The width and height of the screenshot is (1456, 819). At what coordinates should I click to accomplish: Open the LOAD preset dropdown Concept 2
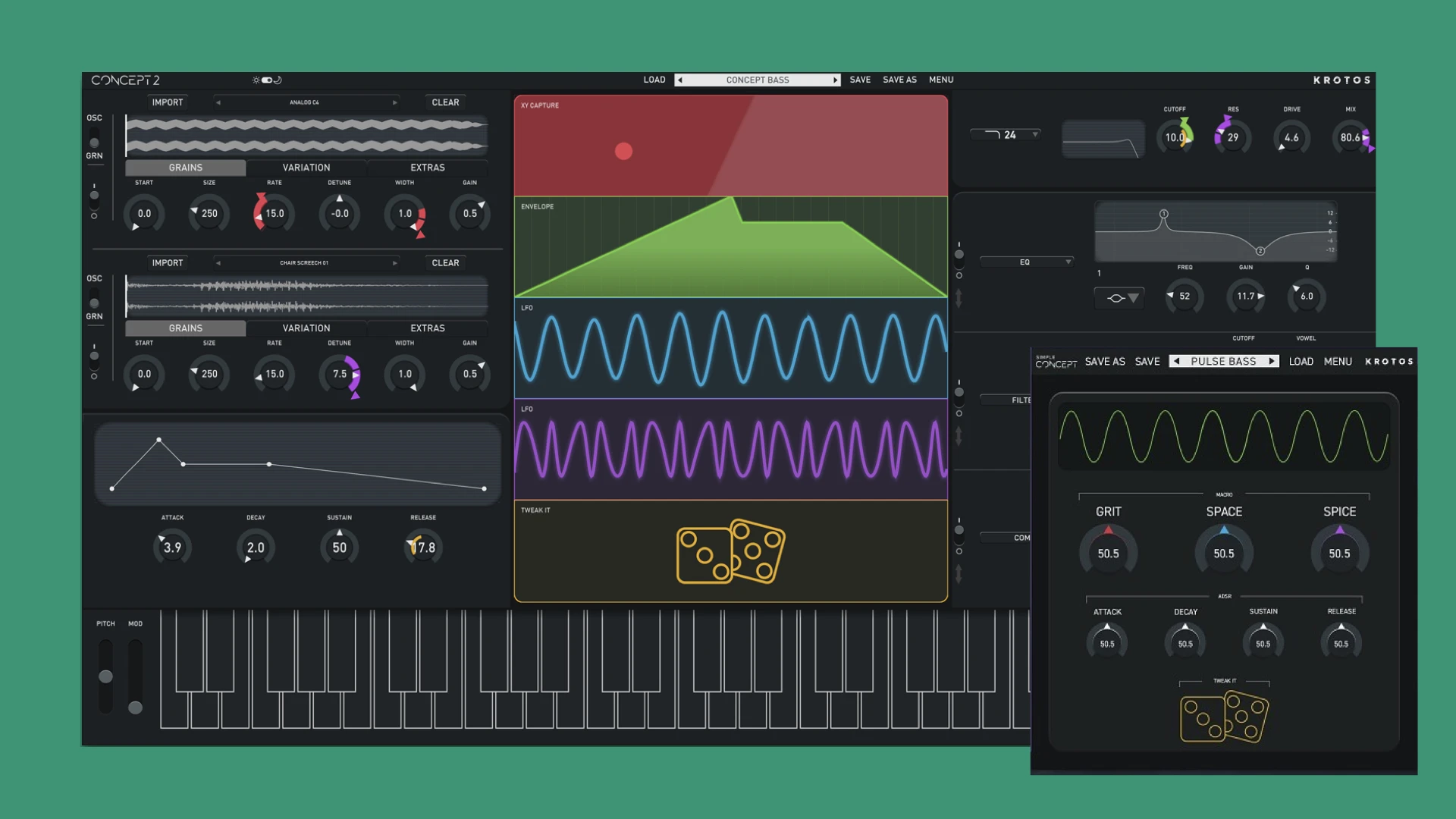[757, 79]
